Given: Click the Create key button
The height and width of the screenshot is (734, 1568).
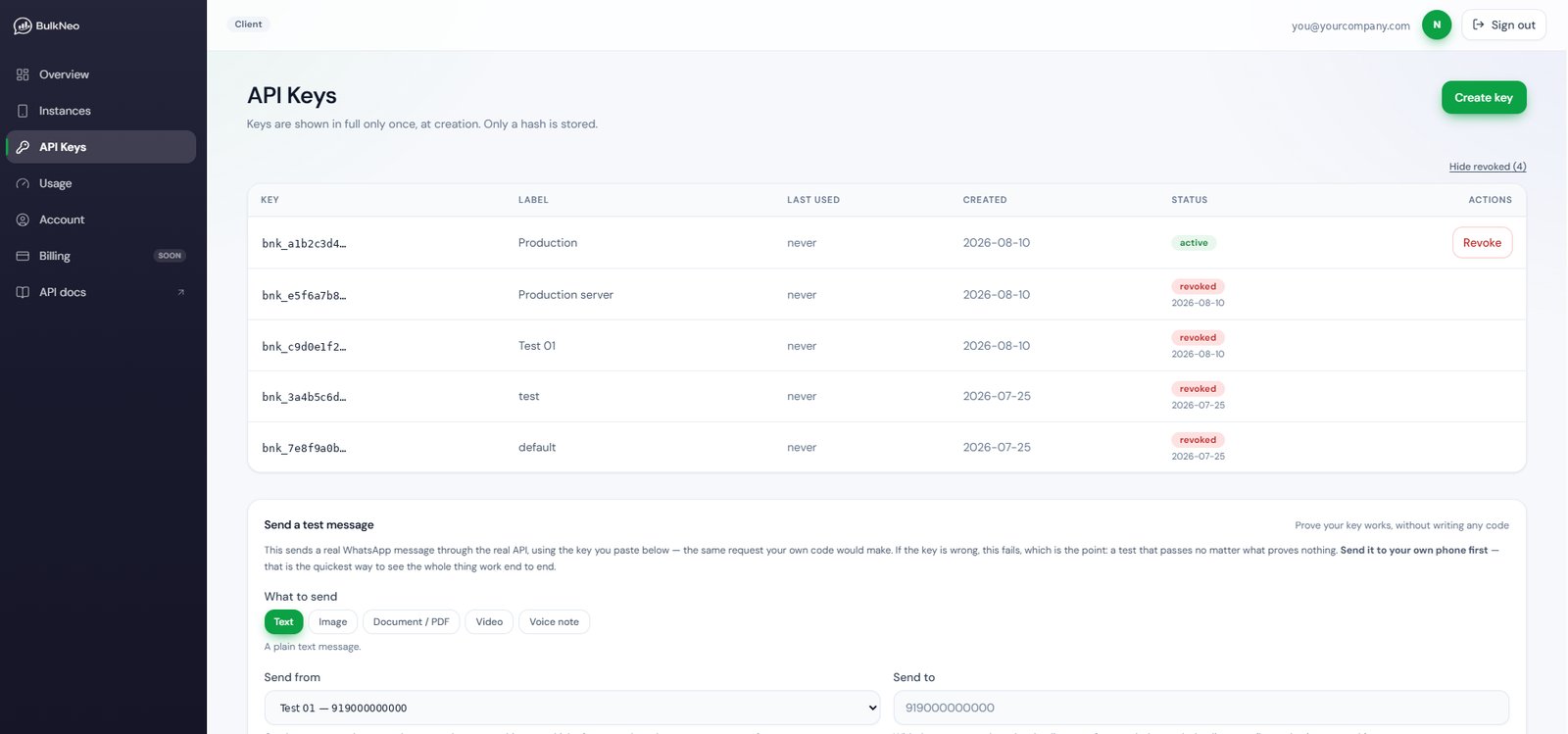Looking at the screenshot, I should click(x=1484, y=98).
